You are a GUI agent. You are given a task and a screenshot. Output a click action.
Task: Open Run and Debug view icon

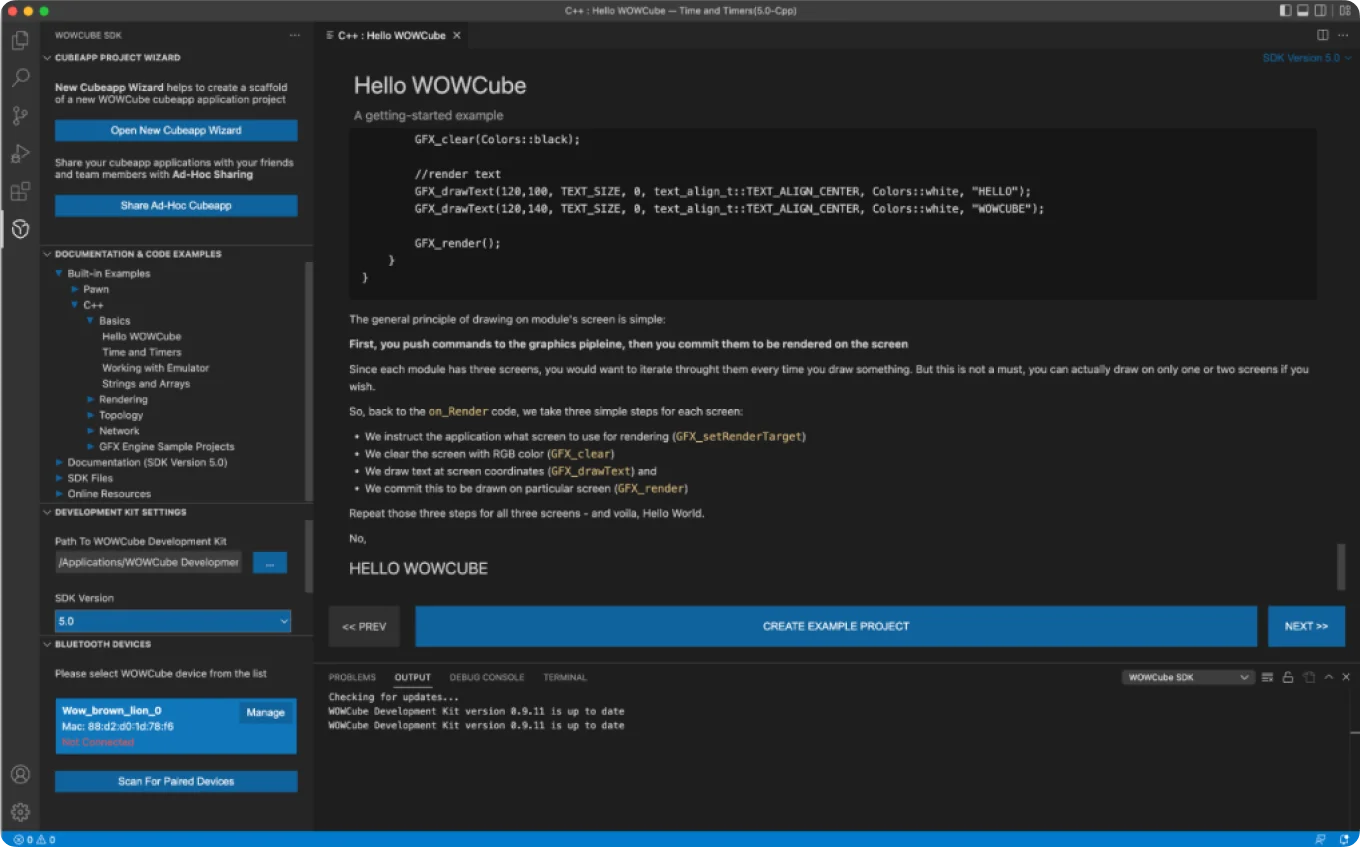point(20,154)
